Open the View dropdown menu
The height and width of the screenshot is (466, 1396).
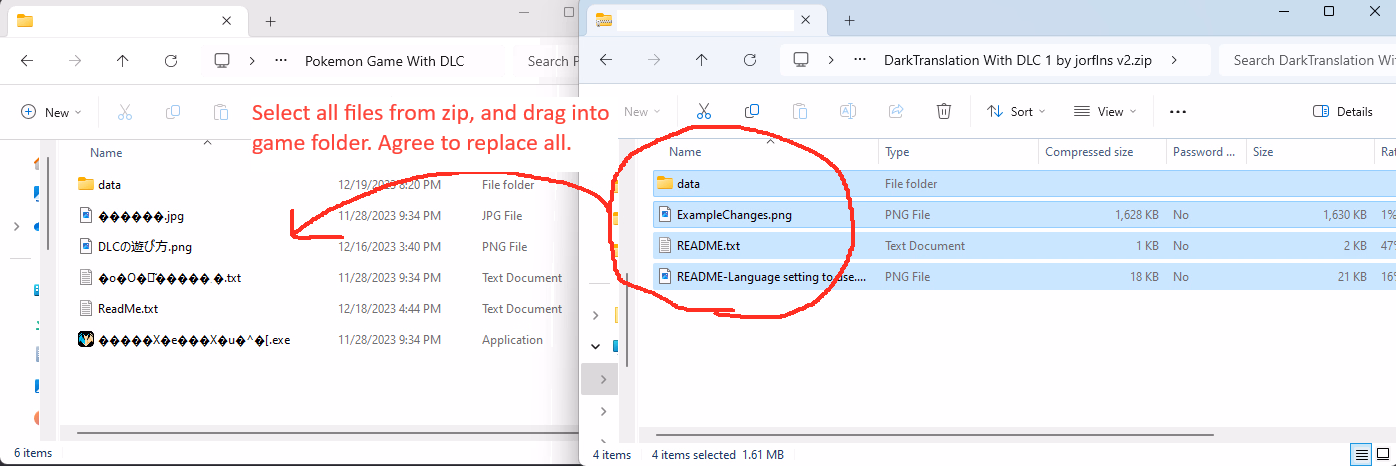click(x=1103, y=112)
